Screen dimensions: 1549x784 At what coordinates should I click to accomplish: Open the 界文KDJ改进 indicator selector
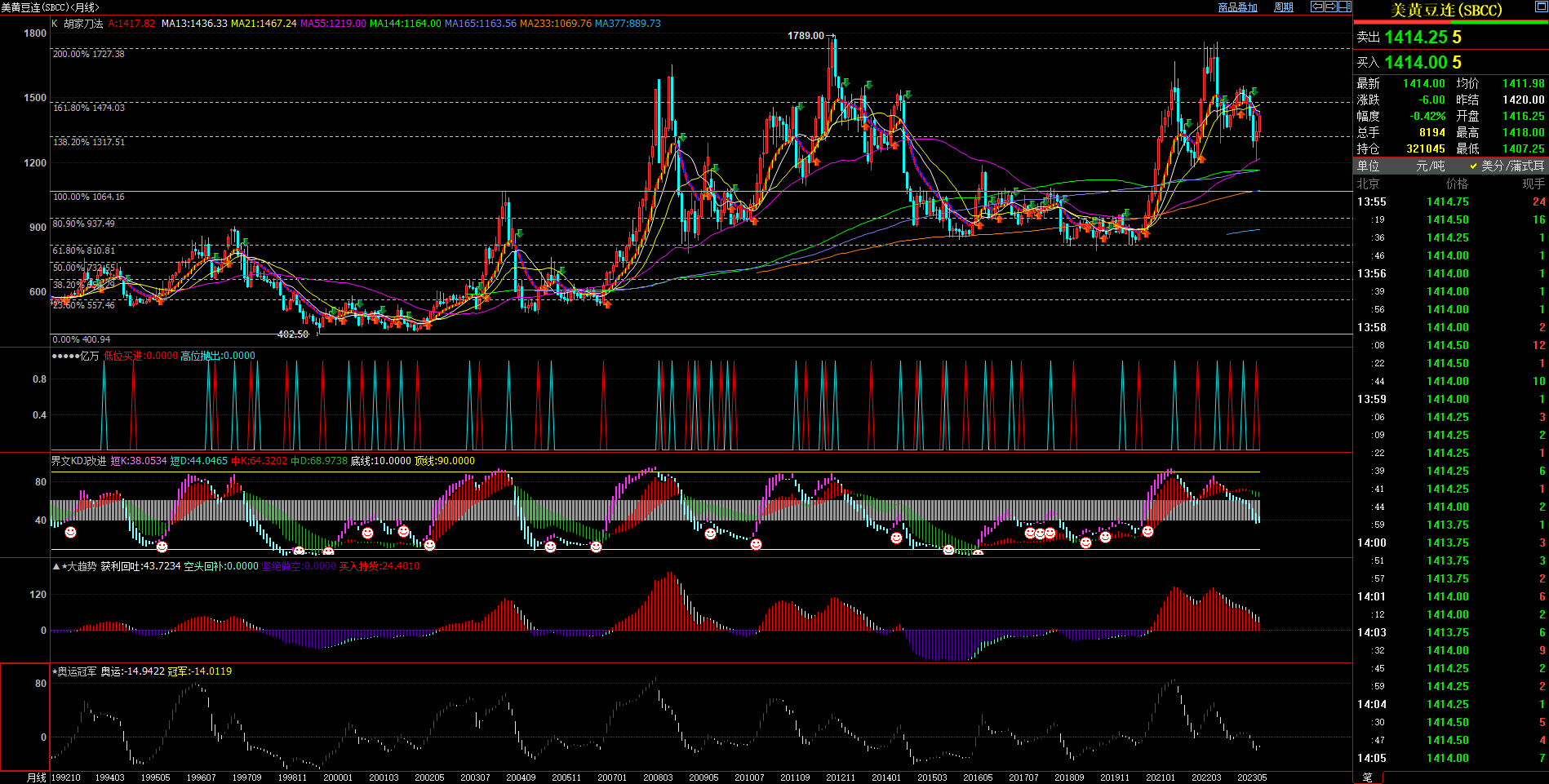(x=79, y=461)
